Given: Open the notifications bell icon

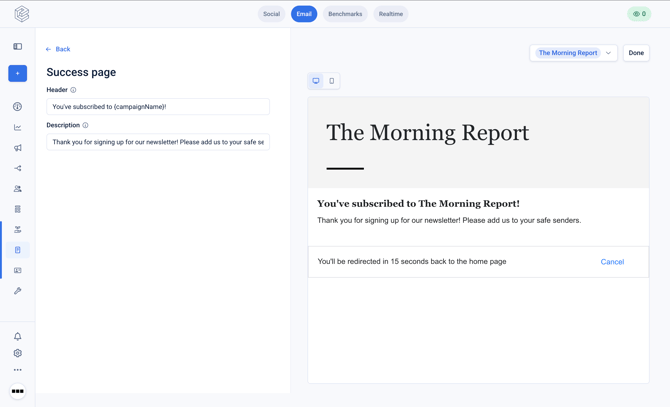Looking at the screenshot, I should pyautogui.click(x=18, y=337).
